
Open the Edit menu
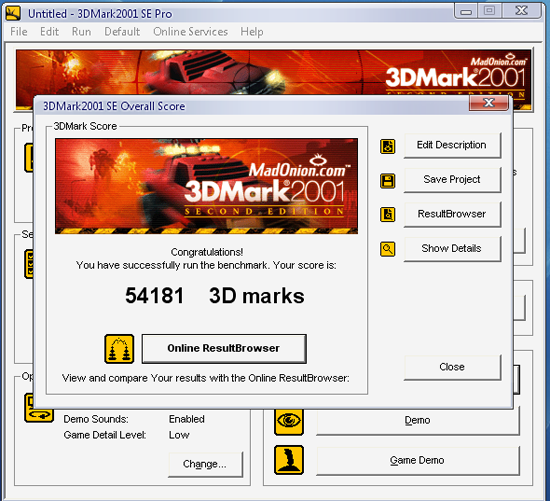(49, 32)
